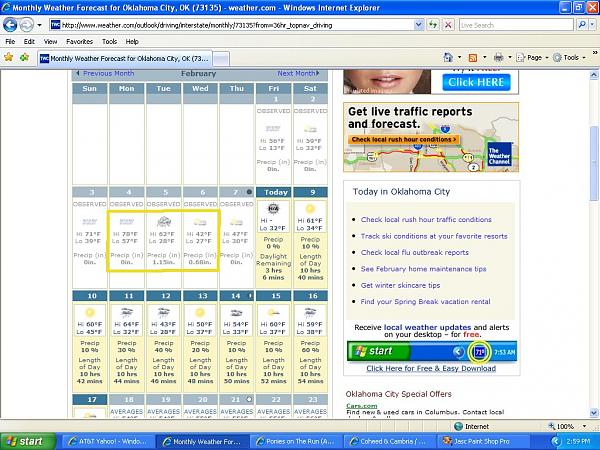Click the weather icon for day 16
Viewport: 600px width, 450px height.
click(310, 313)
